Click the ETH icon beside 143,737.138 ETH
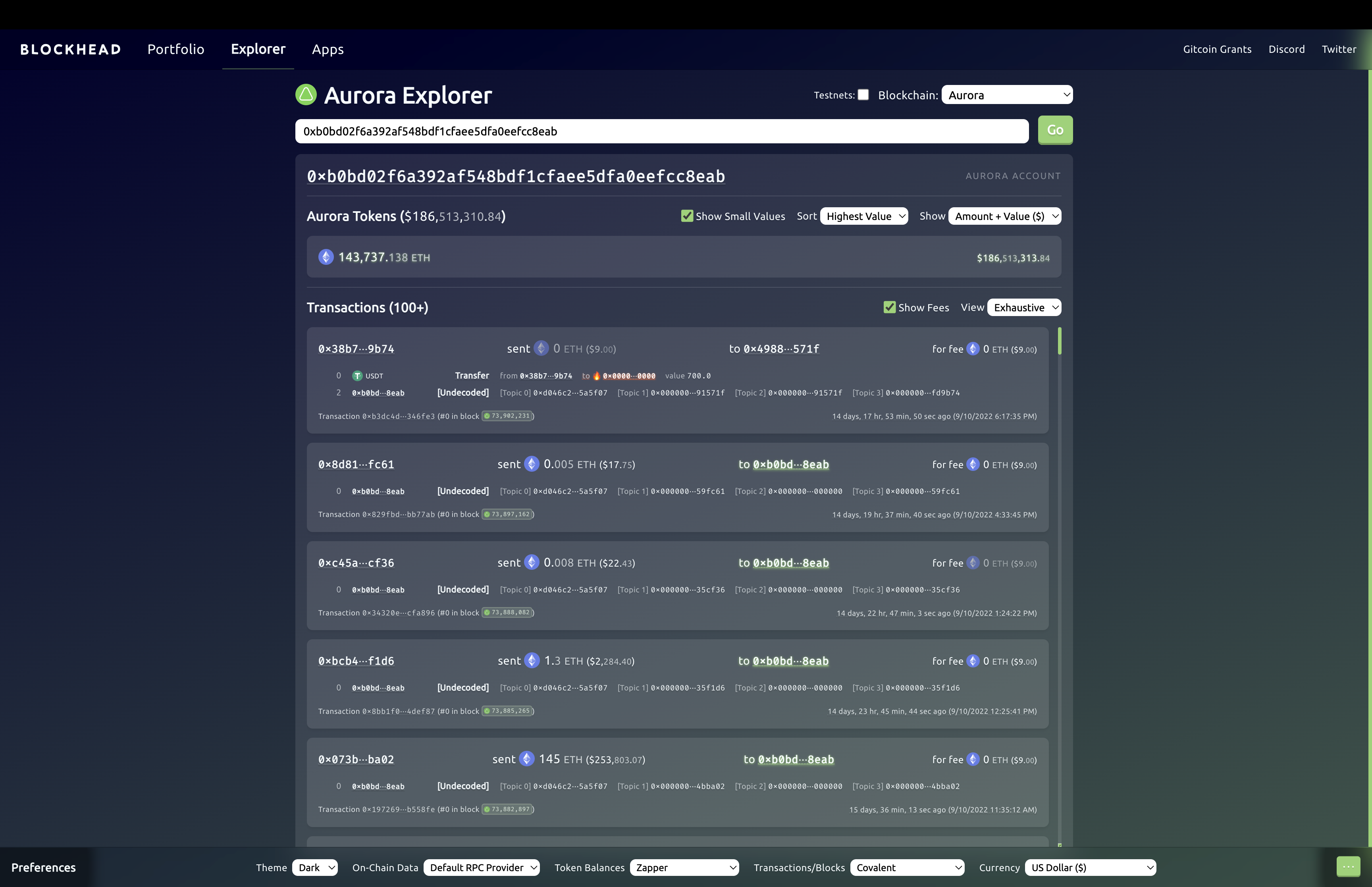Viewport: 1372px width, 887px height. pos(326,257)
